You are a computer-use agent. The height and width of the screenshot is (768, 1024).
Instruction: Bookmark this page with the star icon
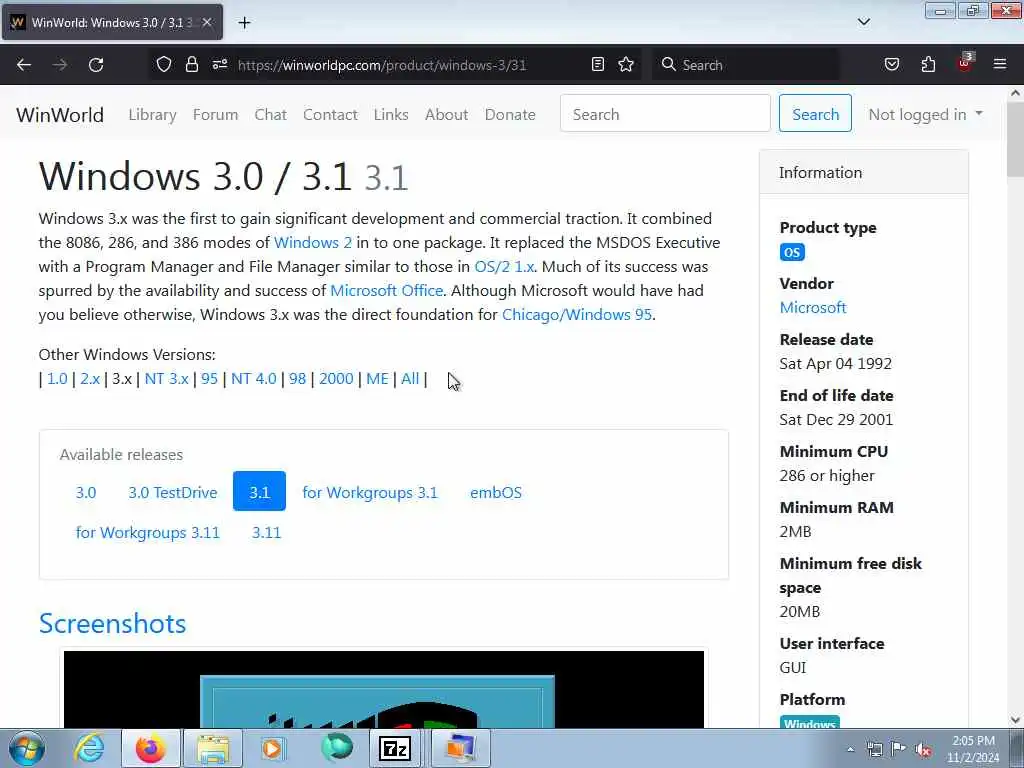tap(626, 64)
